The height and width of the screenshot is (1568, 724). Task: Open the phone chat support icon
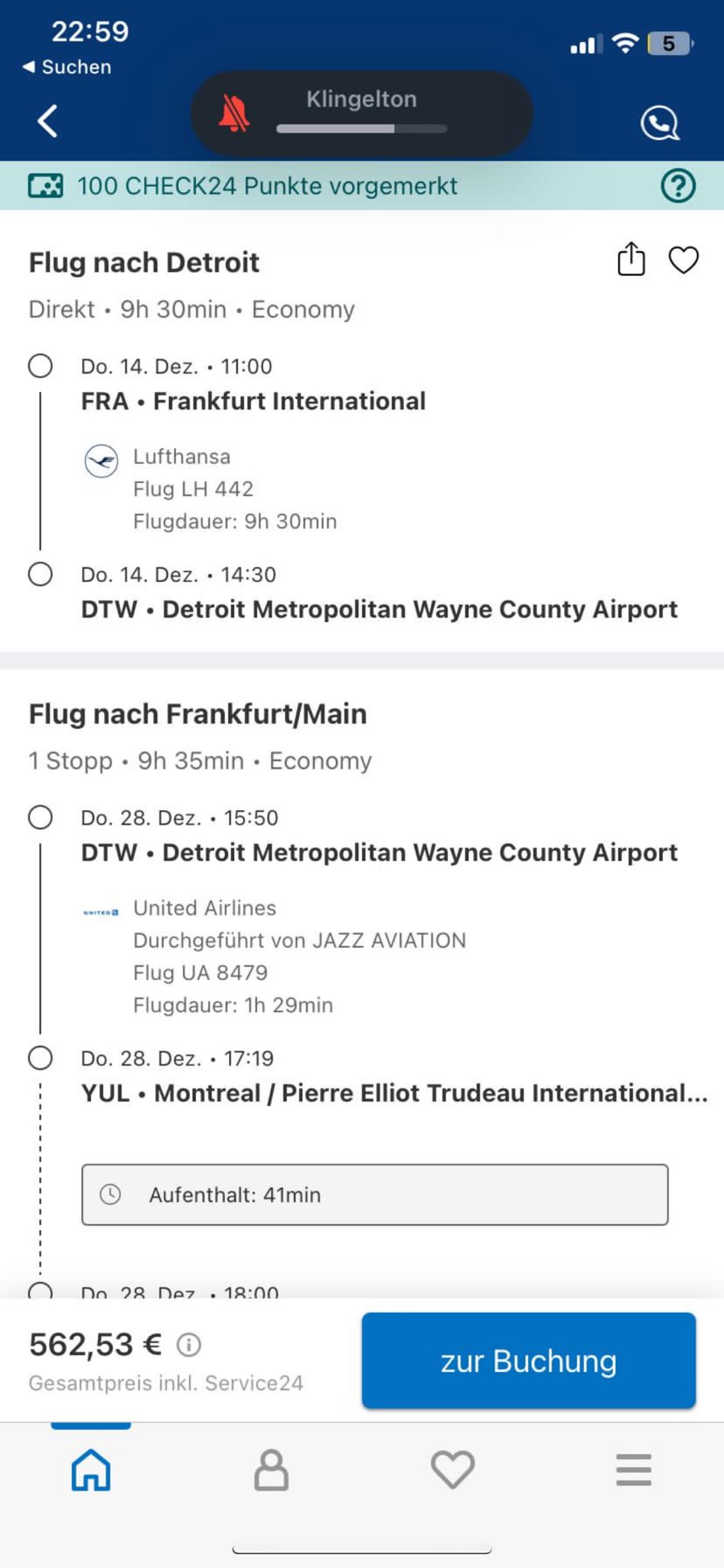[x=659, y=122]
